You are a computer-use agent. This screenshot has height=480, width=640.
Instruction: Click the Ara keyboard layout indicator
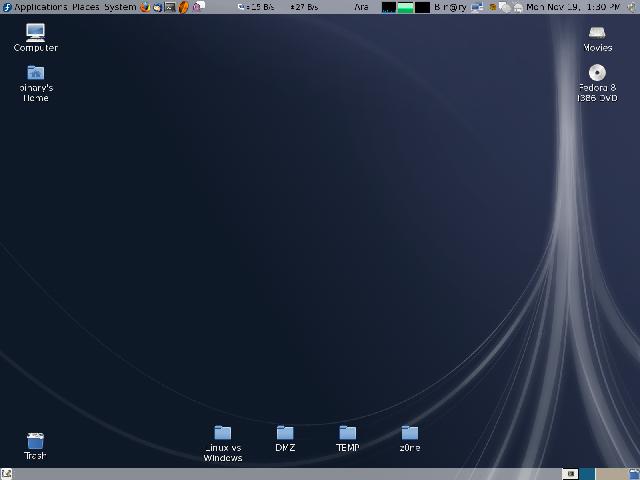click(361, 7)
